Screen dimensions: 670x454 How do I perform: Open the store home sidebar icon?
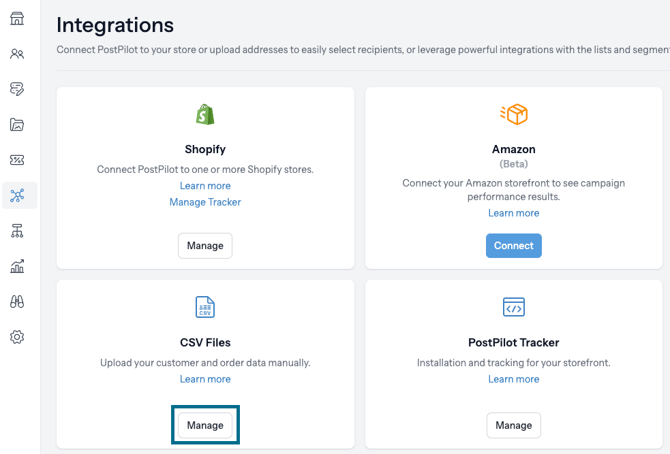click(x=17, y=18)
